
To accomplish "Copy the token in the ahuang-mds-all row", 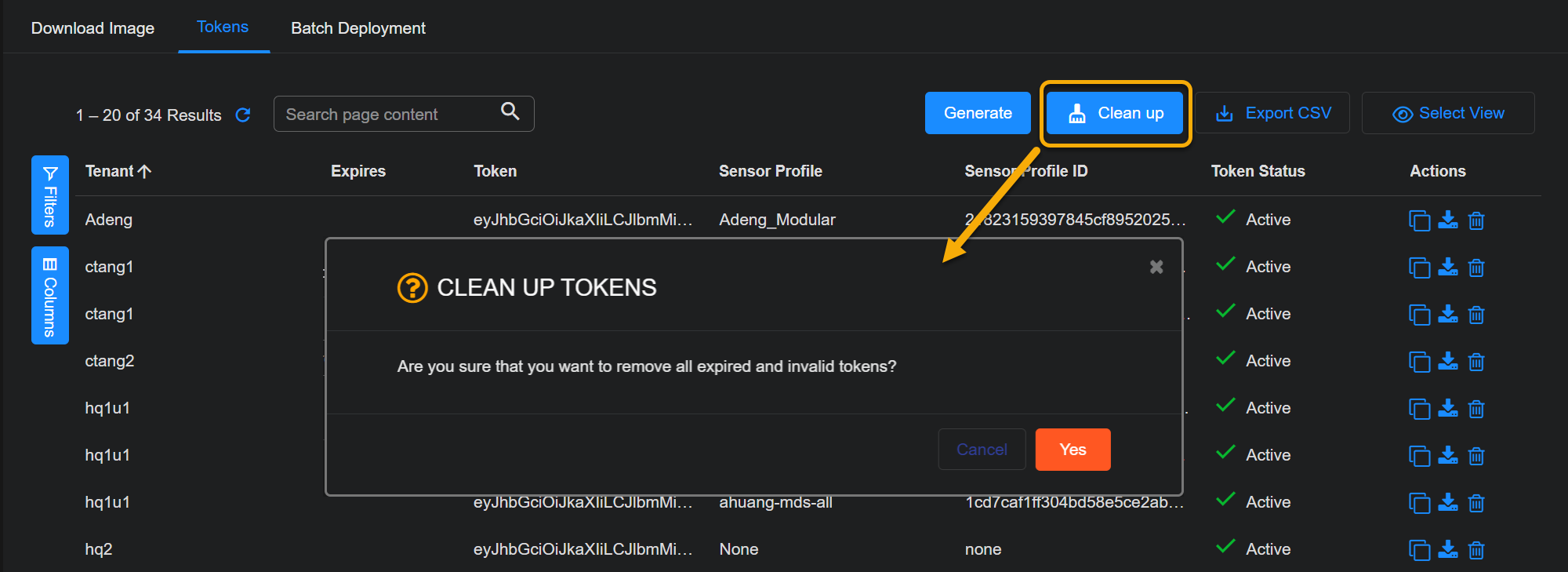I will point(1419,503).
